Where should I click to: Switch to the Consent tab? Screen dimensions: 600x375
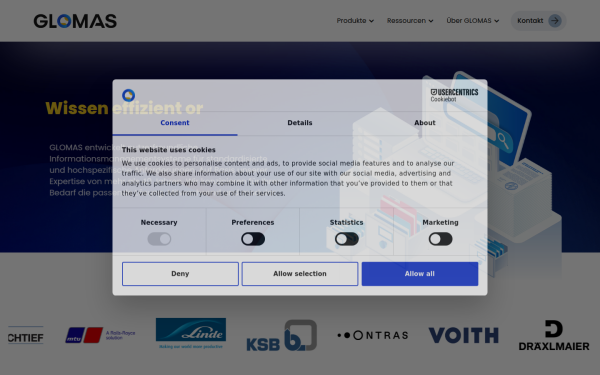click(x=175, y=123)
